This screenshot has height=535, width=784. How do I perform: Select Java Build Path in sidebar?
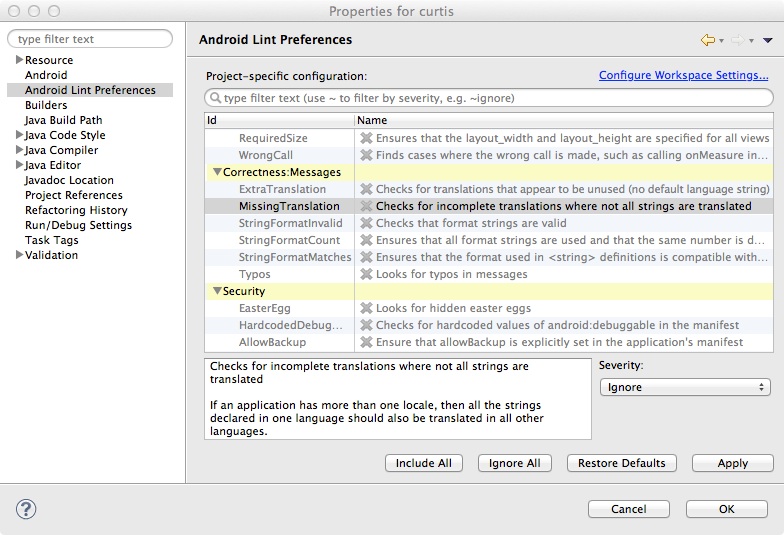coord(64,120)
